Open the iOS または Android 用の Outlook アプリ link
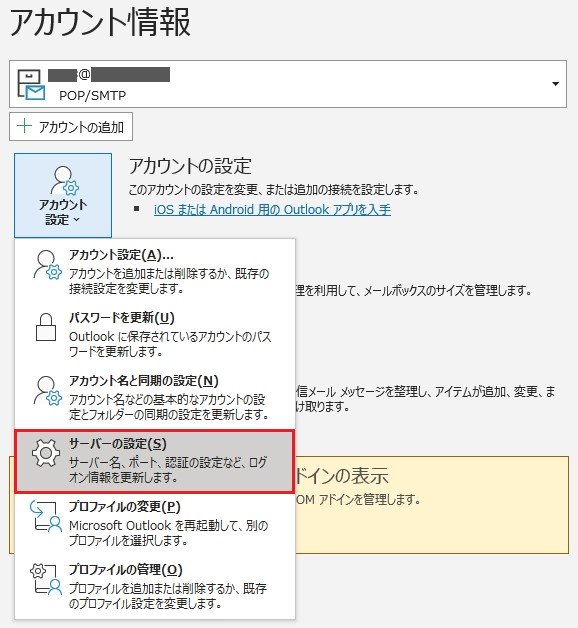Screen dimensions: 578x628 coord(272,209)
